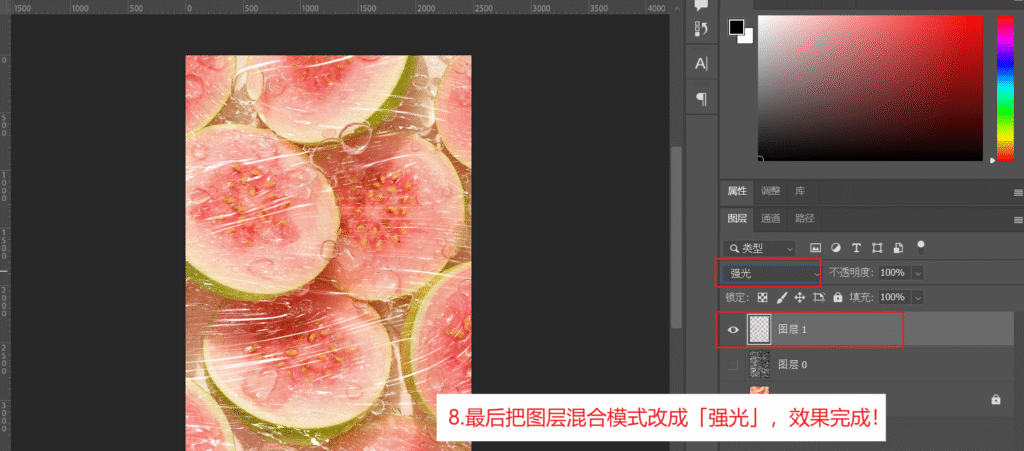Click the white background color swatch
Image resolution: width=1024 pixels, height=451 pixels.
(748, 38)
